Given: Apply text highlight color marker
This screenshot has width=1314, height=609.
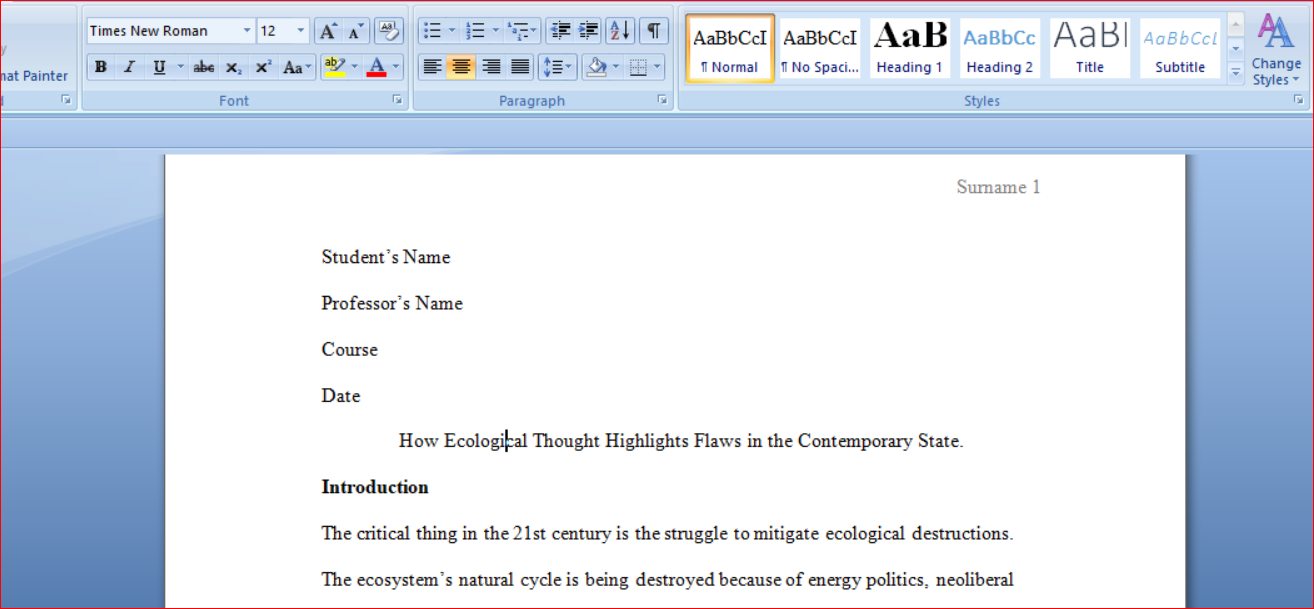Looking at the screenshot, I should point(334,67).
